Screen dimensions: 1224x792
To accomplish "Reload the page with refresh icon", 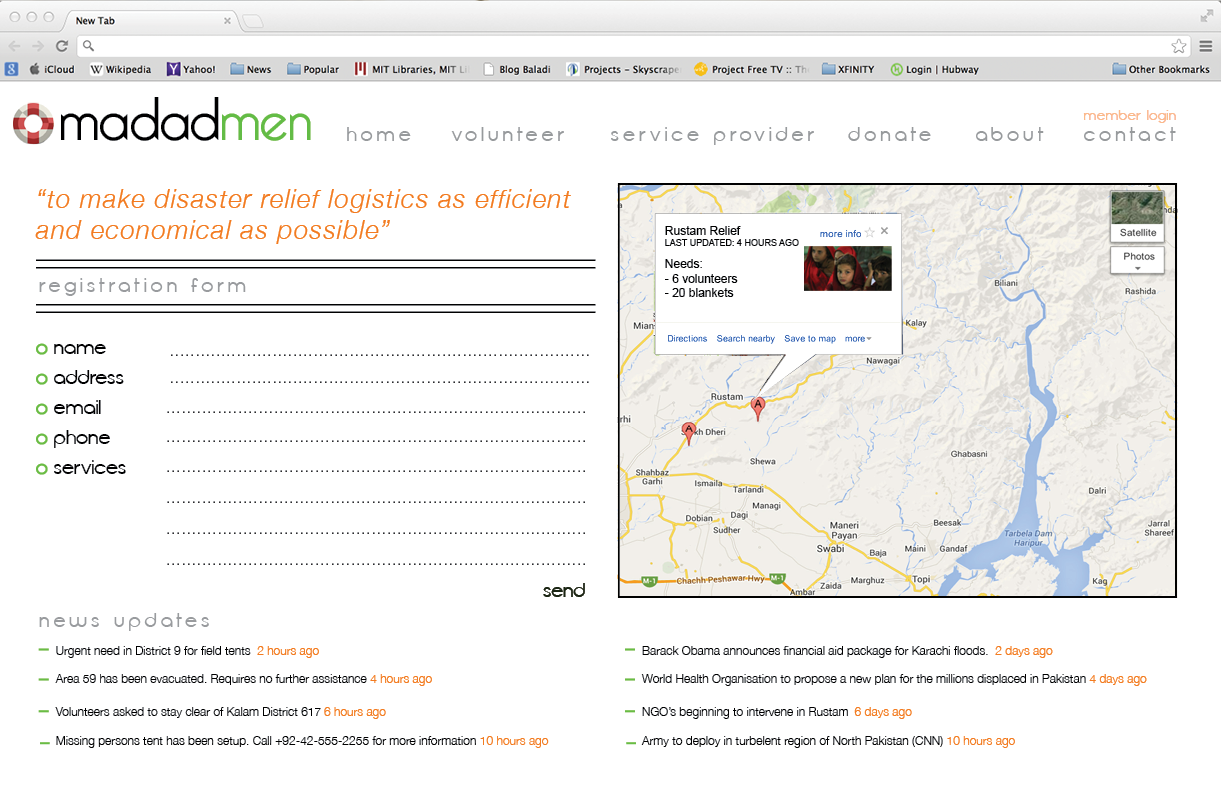I will click(62, 46).
